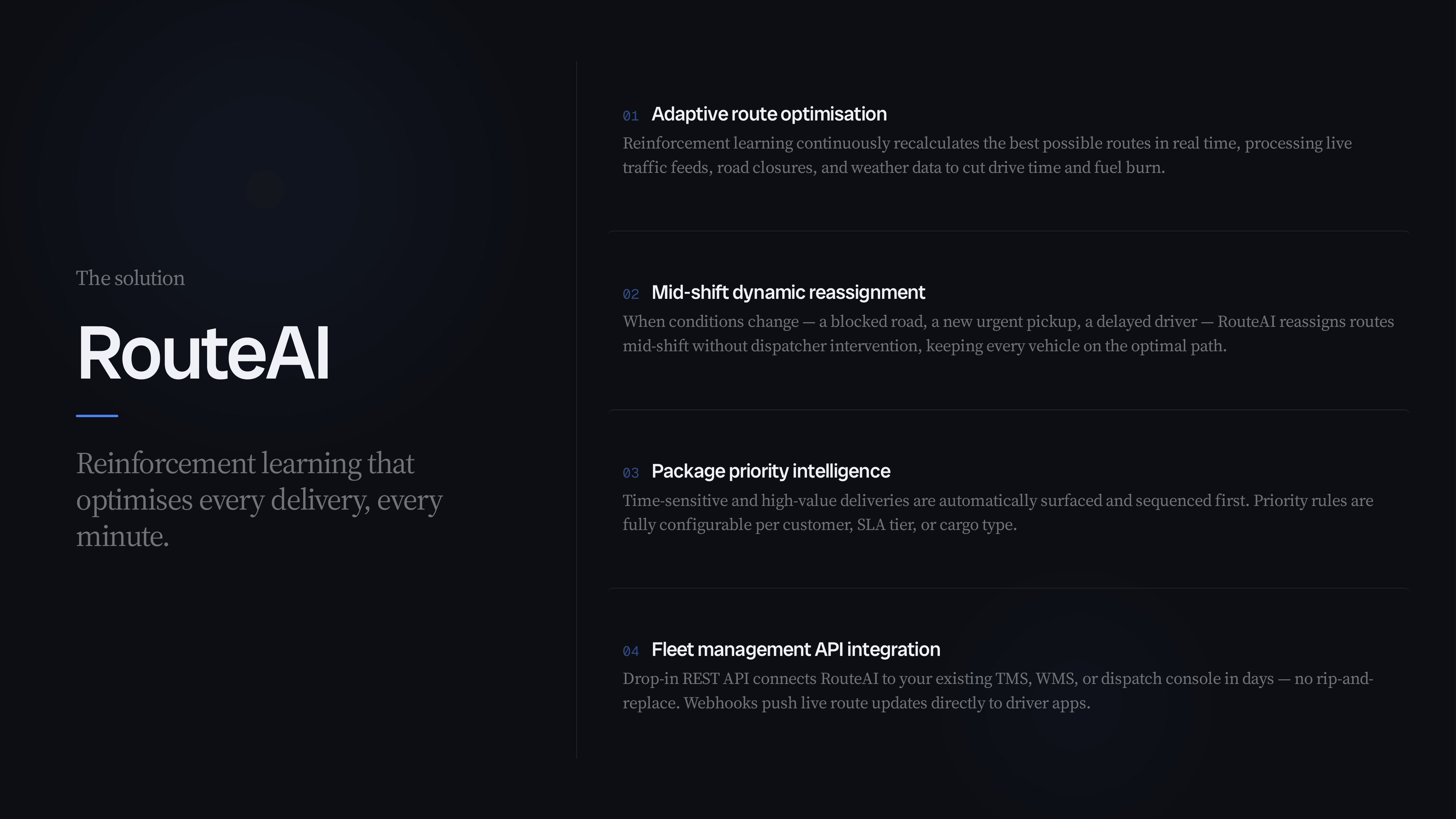Click the Webhooks push live route sentence
1456x819 pixels.
point(887,703)
